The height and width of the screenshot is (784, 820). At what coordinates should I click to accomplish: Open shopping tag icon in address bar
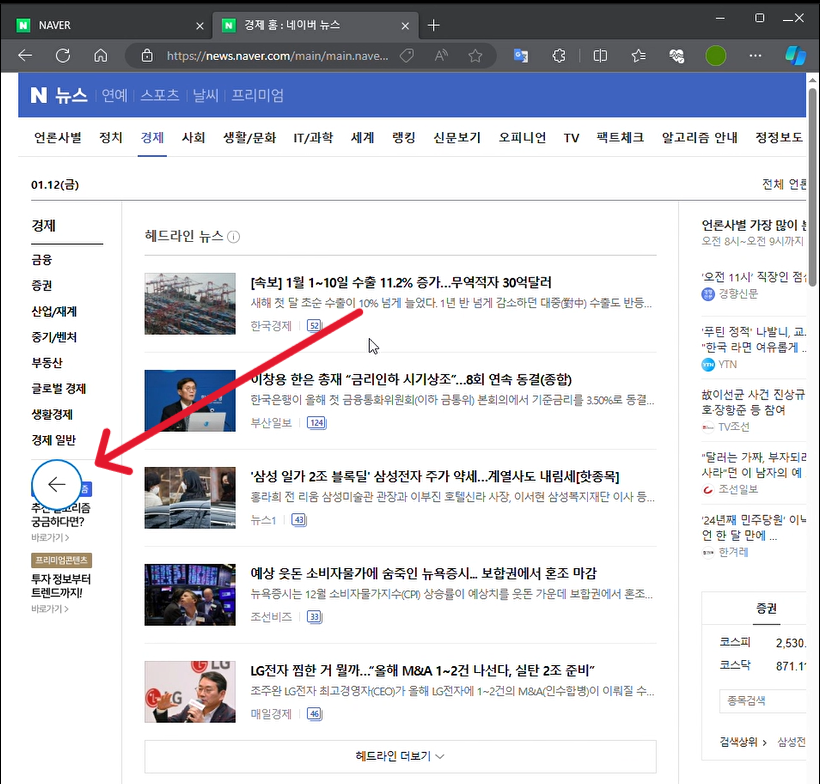[x=407, y=55]
